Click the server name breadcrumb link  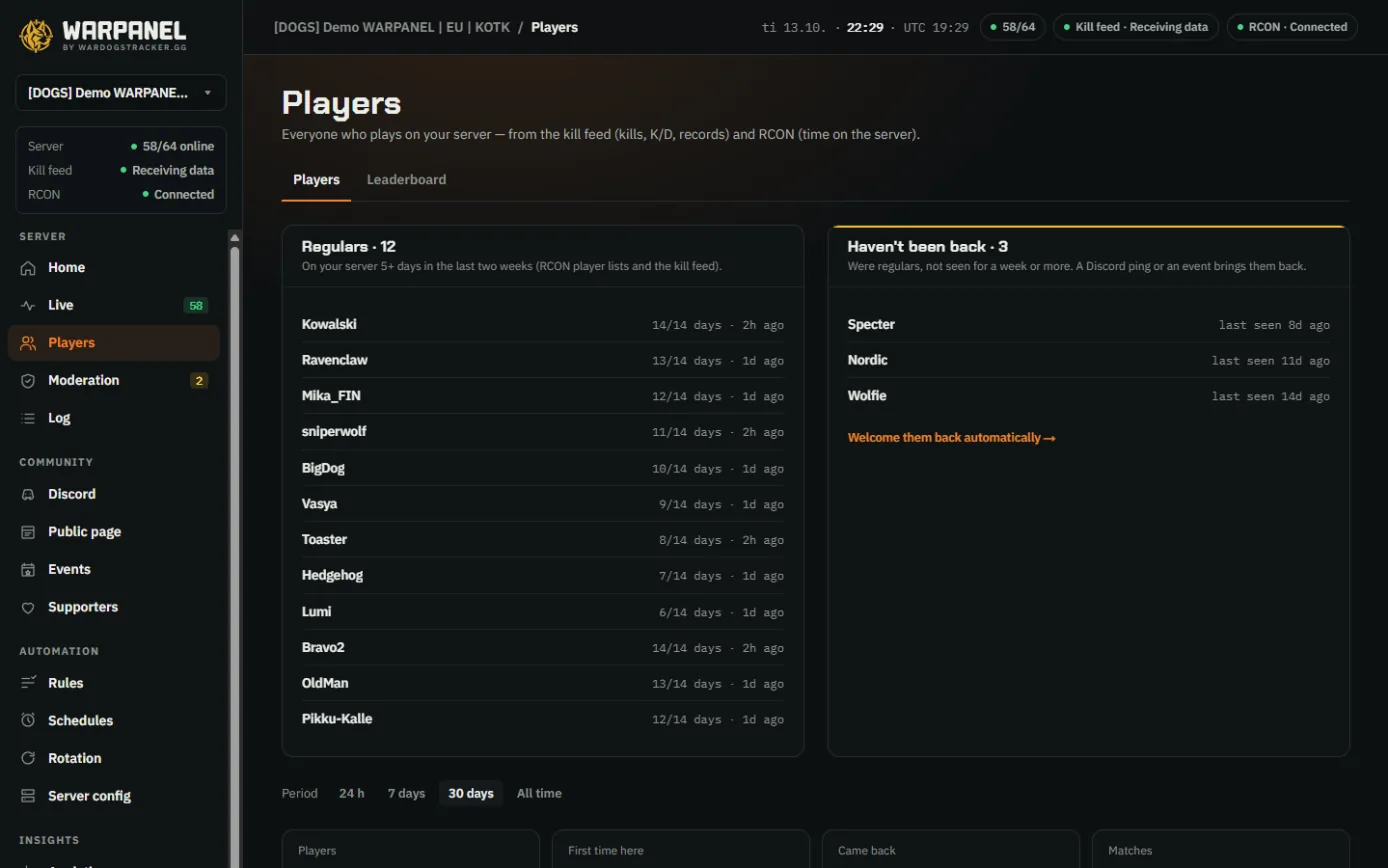391,27
